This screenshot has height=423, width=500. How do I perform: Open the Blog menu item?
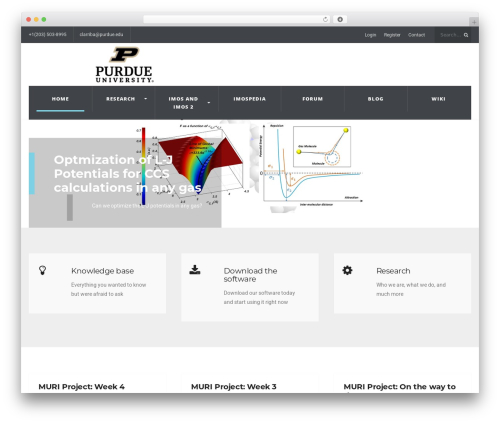pos(376,99)
